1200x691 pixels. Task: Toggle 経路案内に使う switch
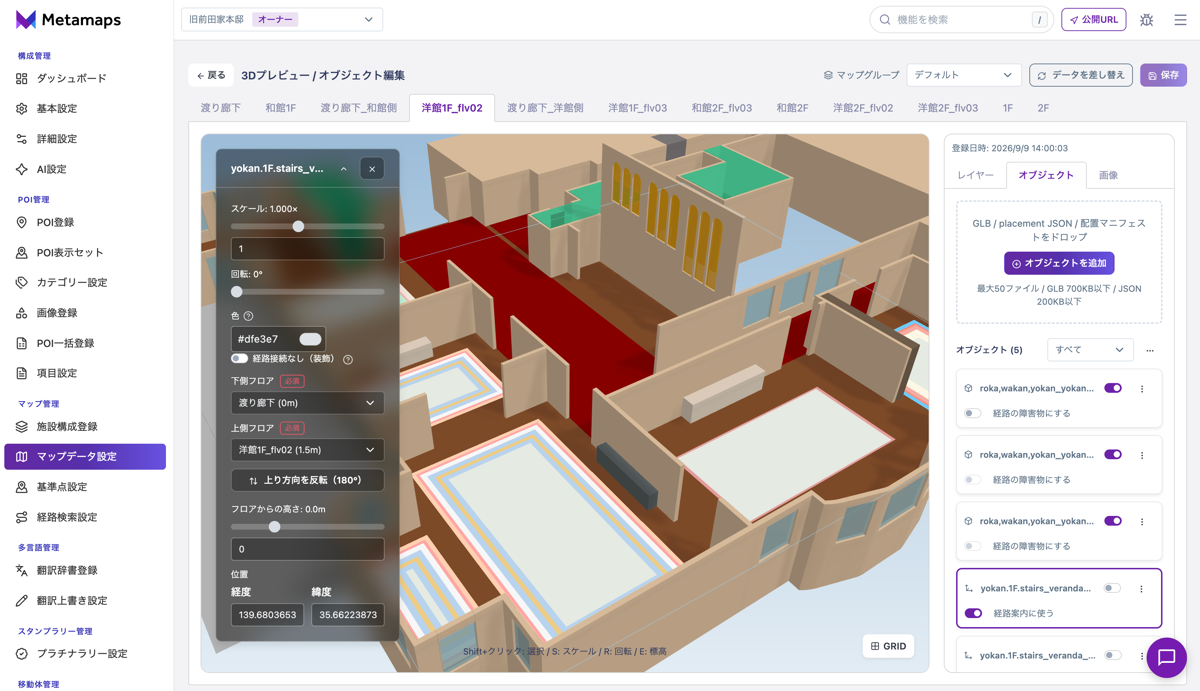tap(973, 613)
